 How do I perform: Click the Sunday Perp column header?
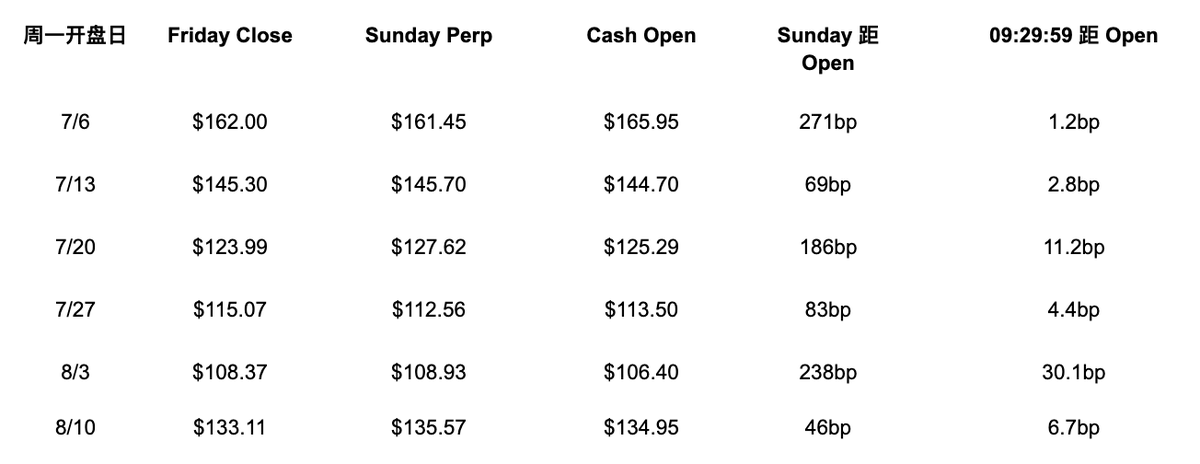[x=429, y=36]
